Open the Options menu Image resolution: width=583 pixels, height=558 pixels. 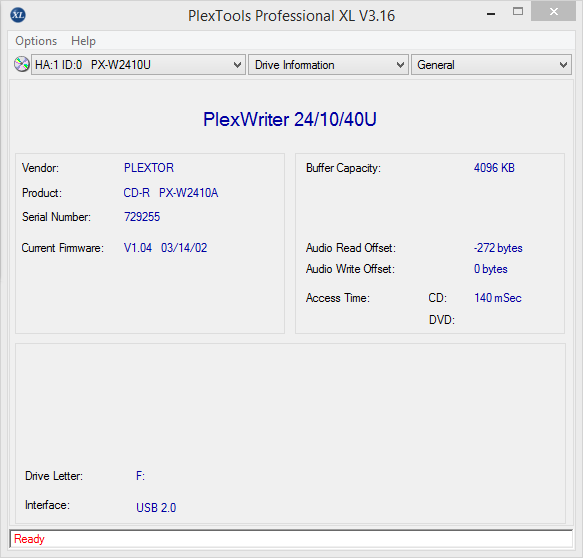pos(36,41)
